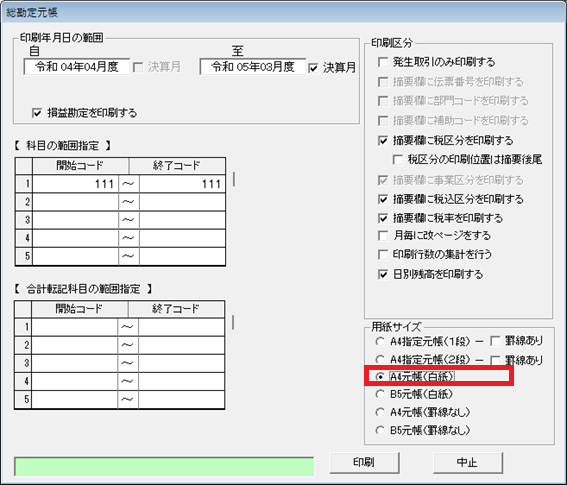The width and height of the screenshot is (567, 485).
Task: Click 終了コード header in 合計転記科目 table
Action: click(x=176, y=309)
